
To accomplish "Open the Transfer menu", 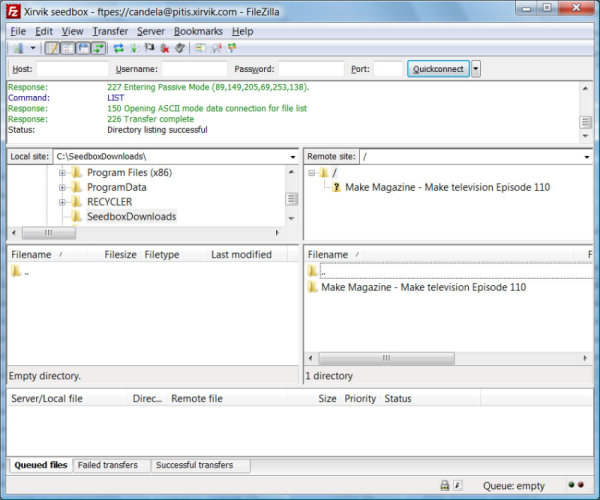I will pos(110,31).
